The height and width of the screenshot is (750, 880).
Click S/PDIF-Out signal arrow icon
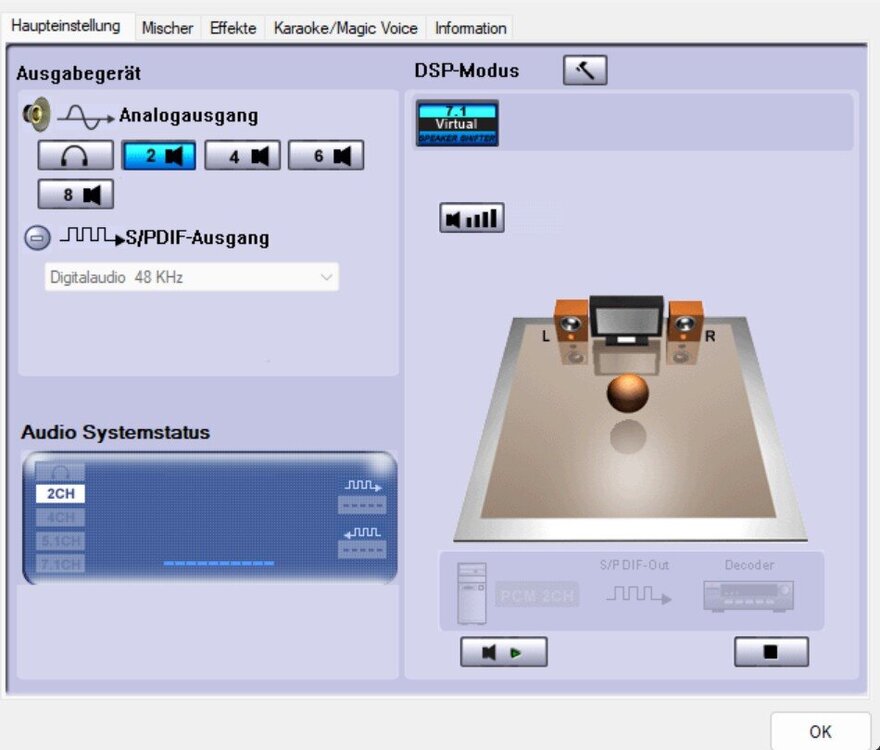pyautogui.click(x=639, y=594)
